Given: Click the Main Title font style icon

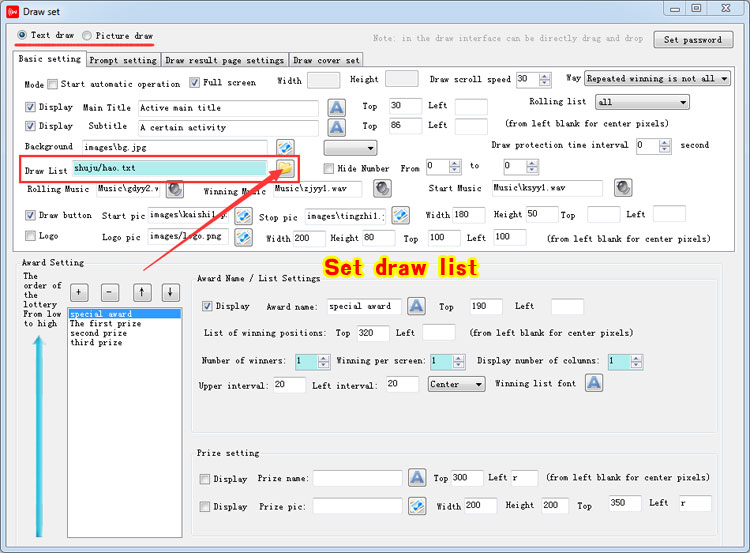Looking at the screenshot, I should (x=337, y=107).
